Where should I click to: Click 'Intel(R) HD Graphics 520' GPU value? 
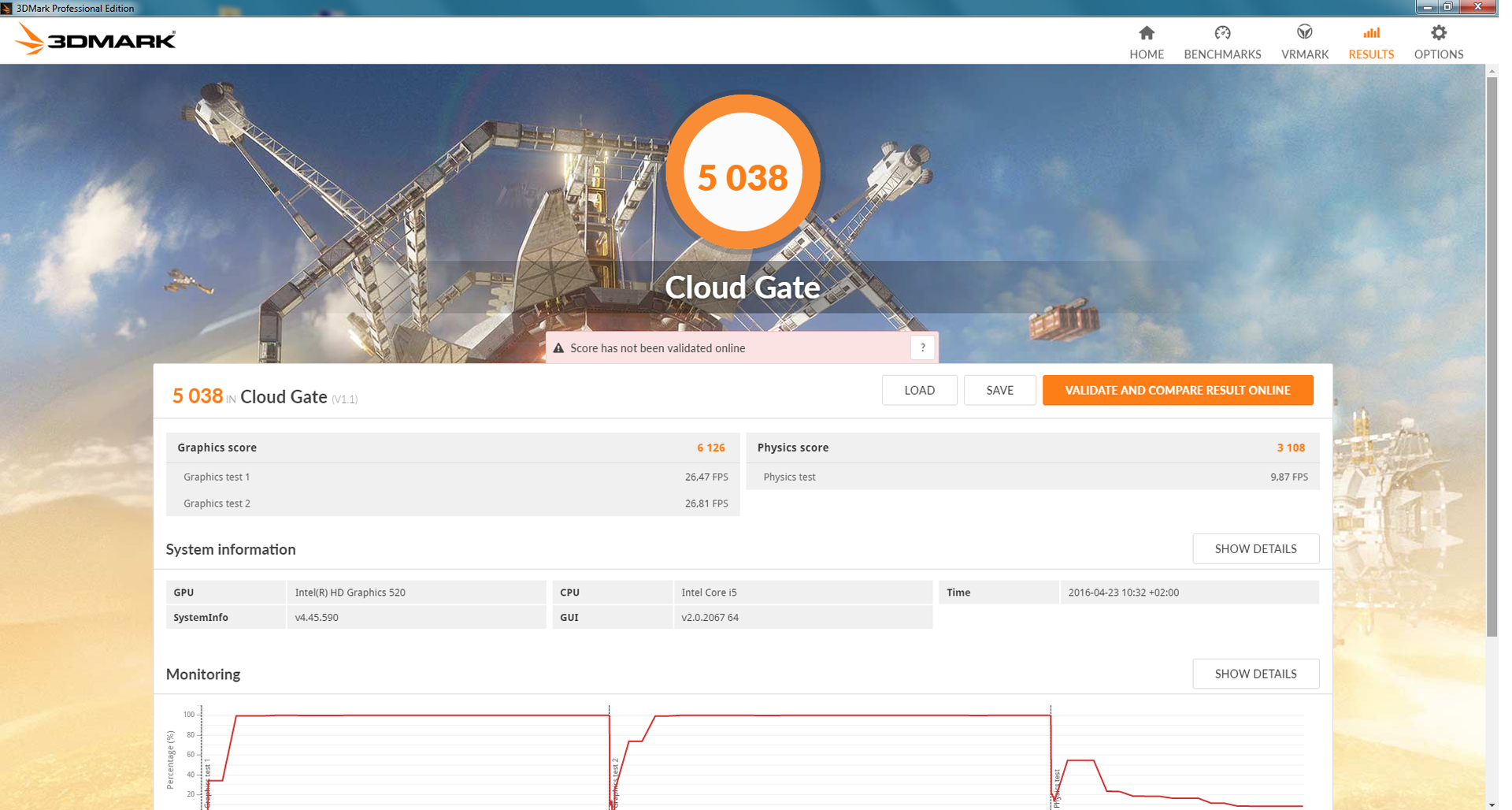(350, 593)
